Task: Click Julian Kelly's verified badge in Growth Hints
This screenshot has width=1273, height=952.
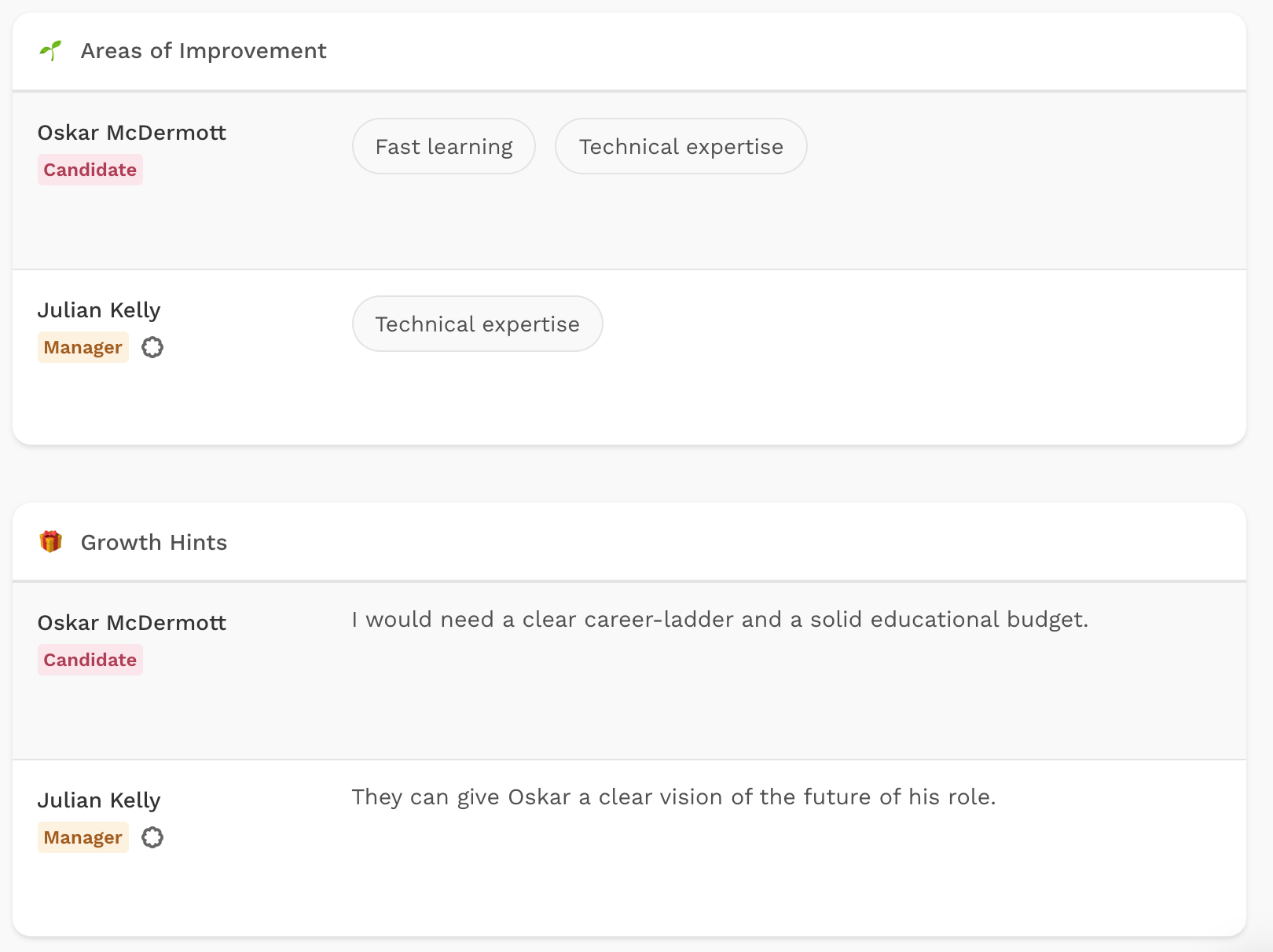Action: [152, 837]
